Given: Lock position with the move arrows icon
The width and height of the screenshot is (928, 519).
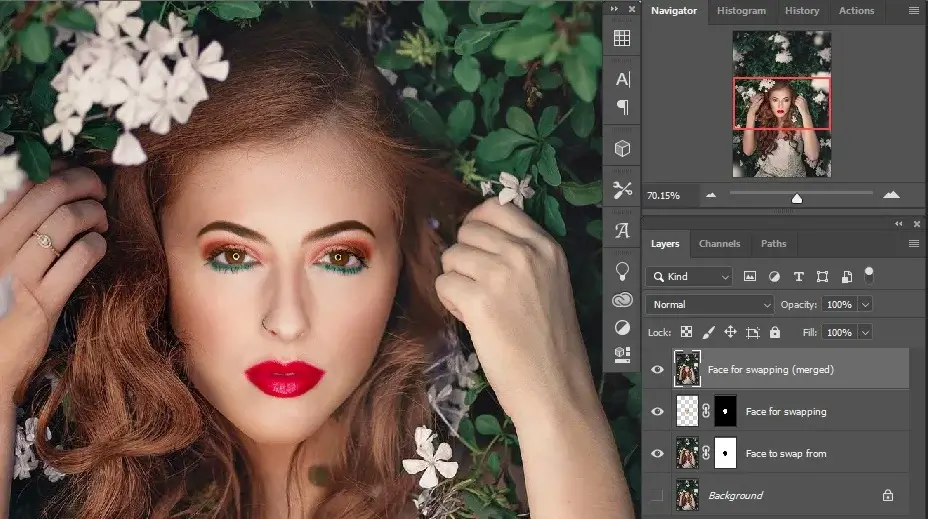Looking at the screenshot, I should [x=730, y=332].
